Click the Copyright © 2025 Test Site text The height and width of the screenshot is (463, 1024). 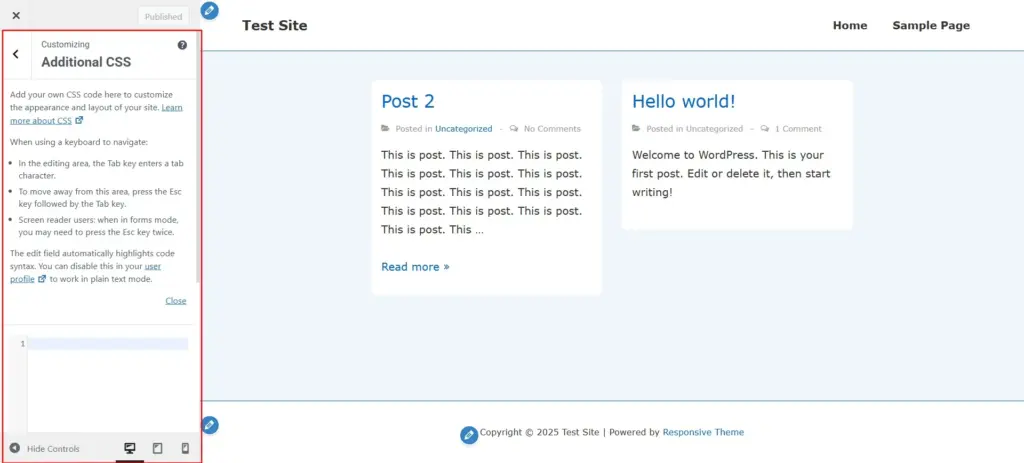pyautogui.click(x=539, y=432)
